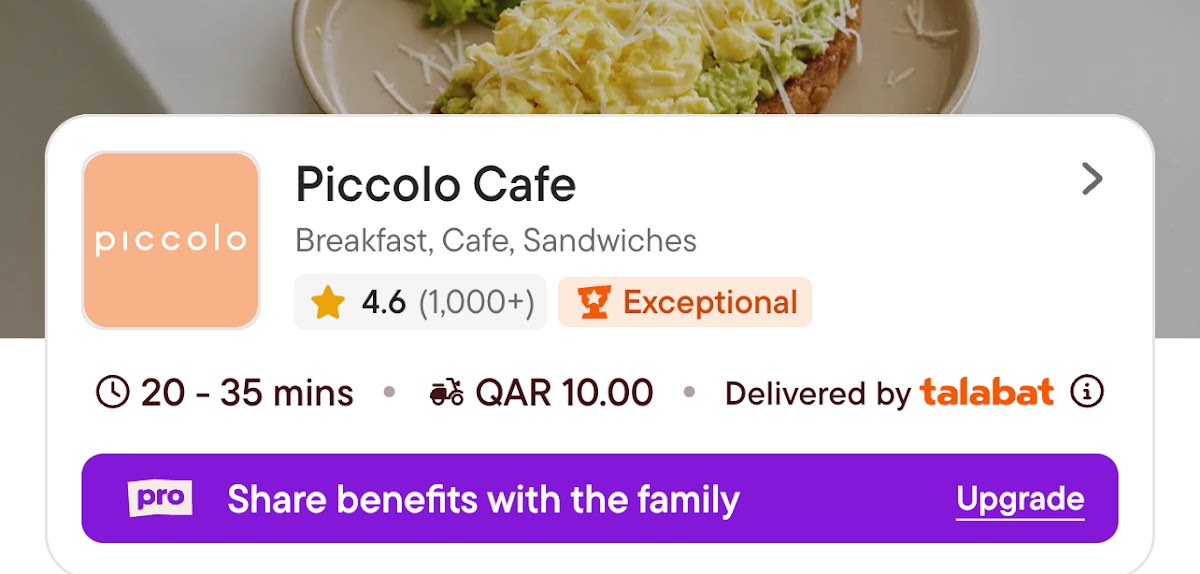Image resolution: width=1200 pixels, height=574 pixels.
Task: Tap the Piccolo logo thumbnail
Action: (x=171, y=240)
